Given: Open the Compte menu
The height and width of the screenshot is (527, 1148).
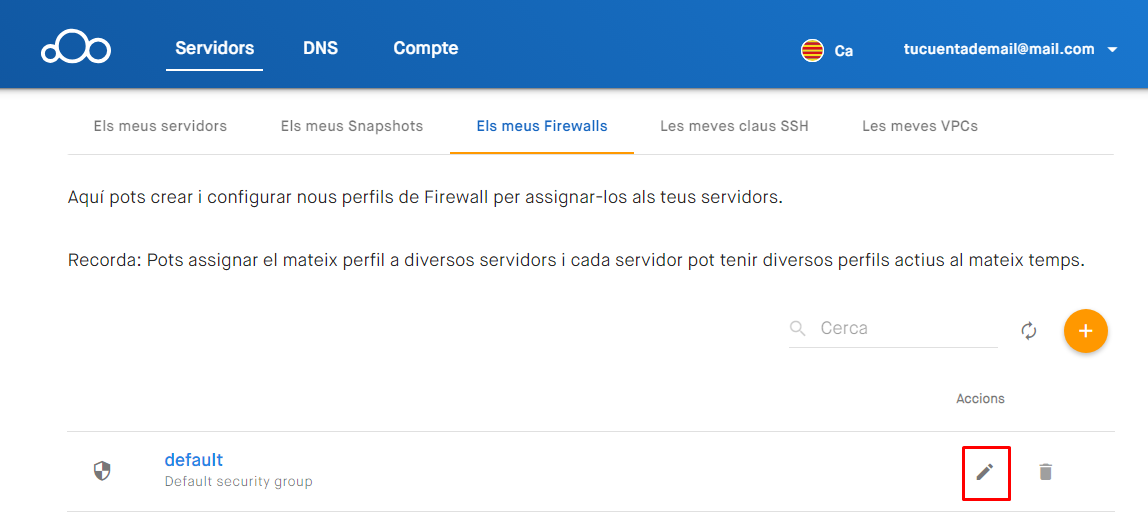Looking at the screenshot, I should tap(426, 48).
